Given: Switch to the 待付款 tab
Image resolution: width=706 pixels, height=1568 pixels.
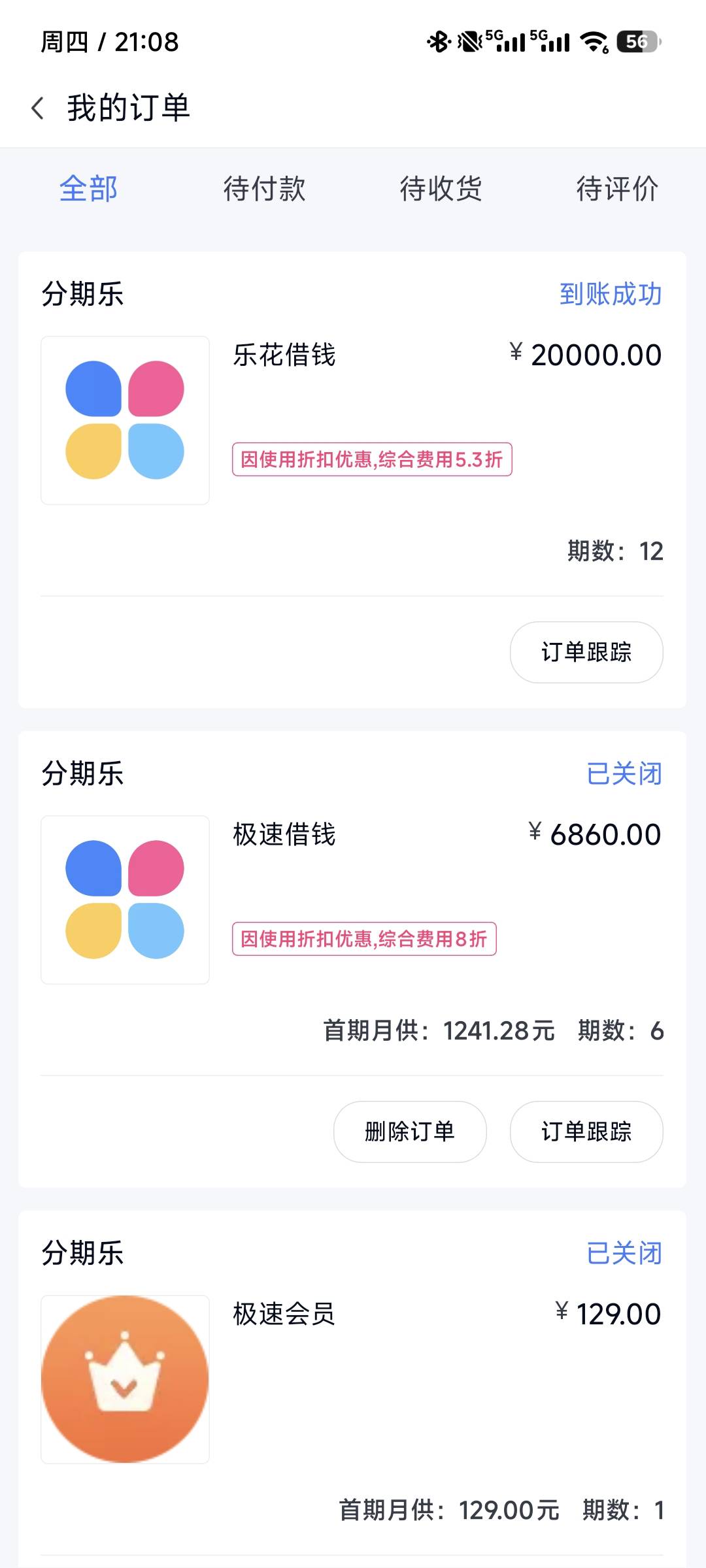Looking at the screenshot, I should click(265, 189).
